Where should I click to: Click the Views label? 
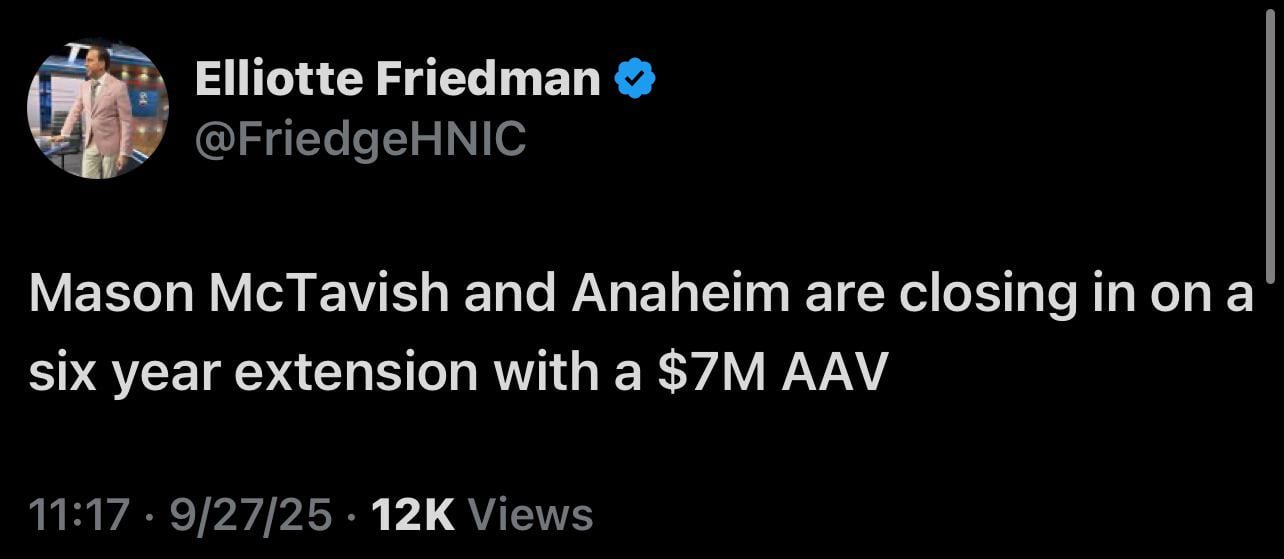click(x=530, y=515)
